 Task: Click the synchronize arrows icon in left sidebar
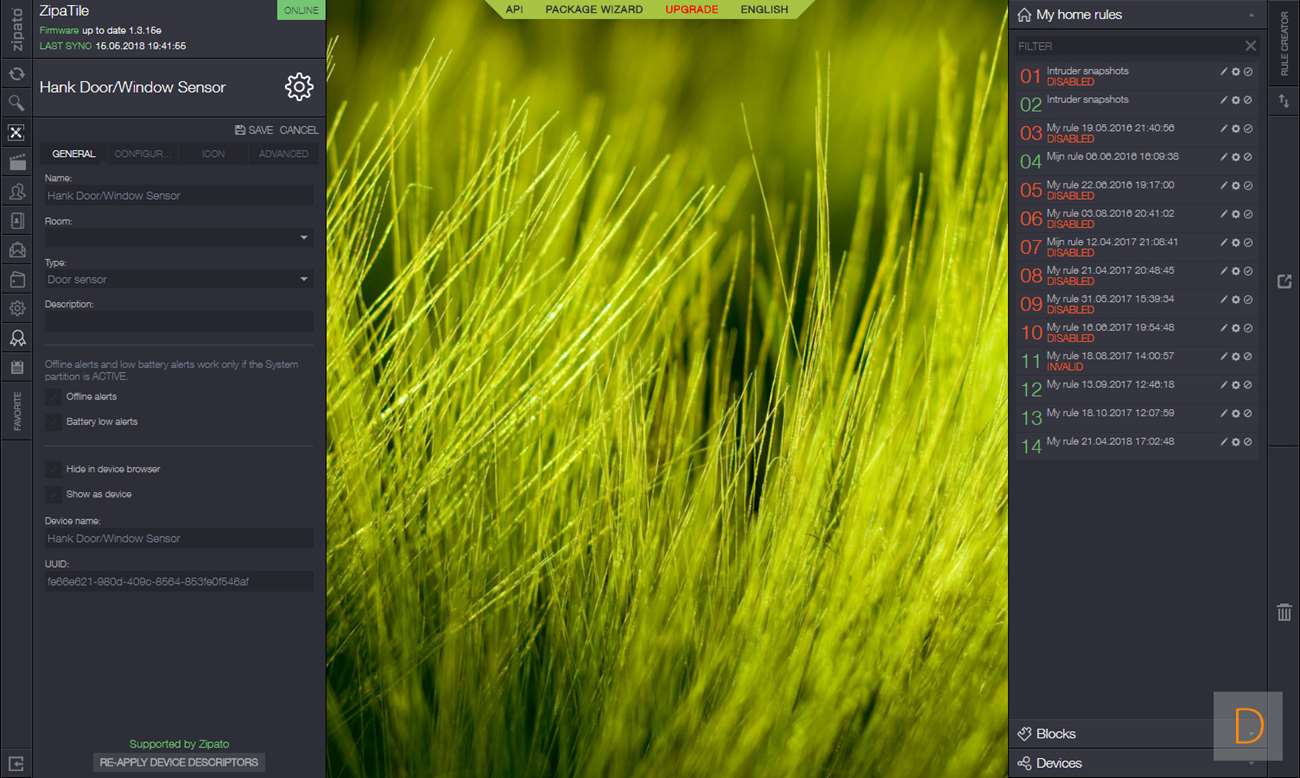click(17, 74)
